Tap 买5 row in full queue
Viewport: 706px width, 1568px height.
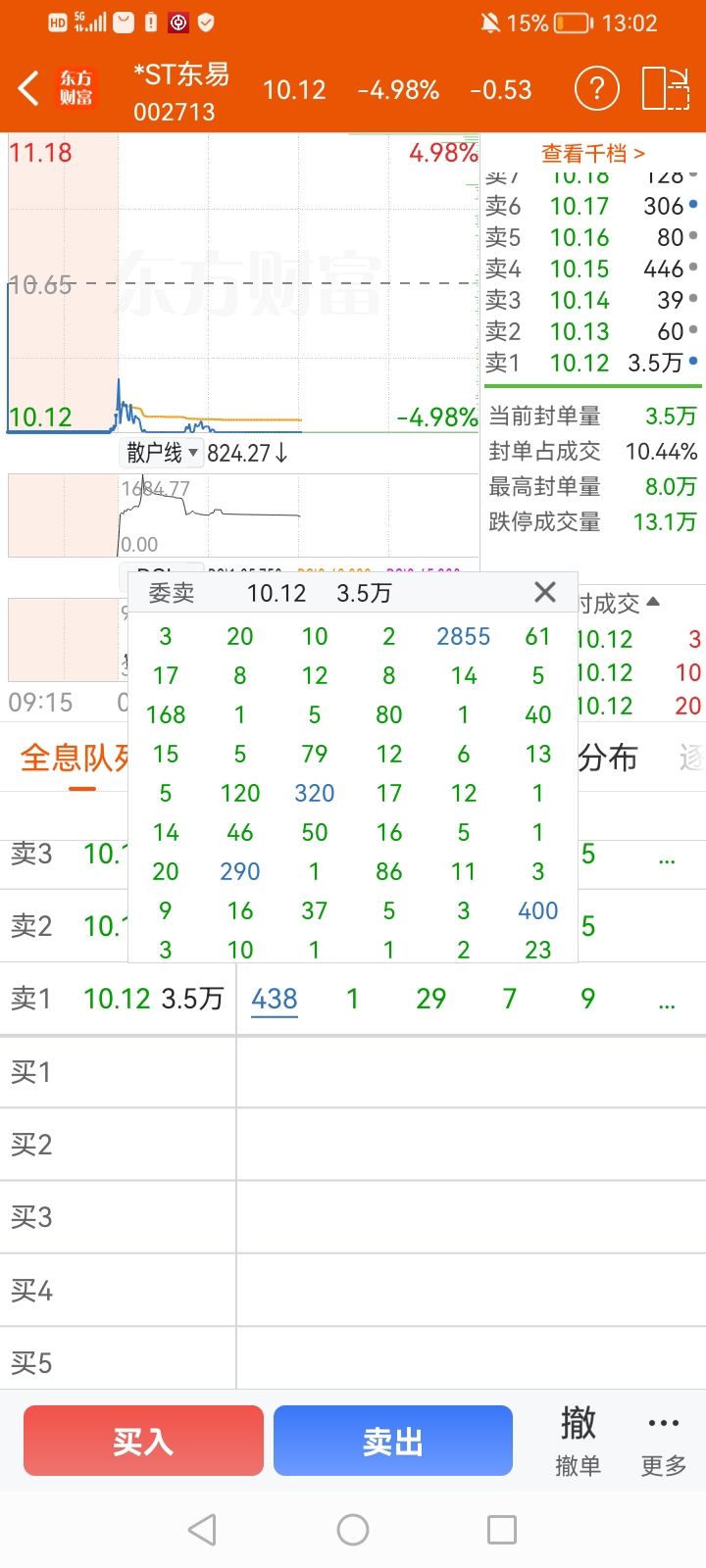click(x=353, y=1360)
